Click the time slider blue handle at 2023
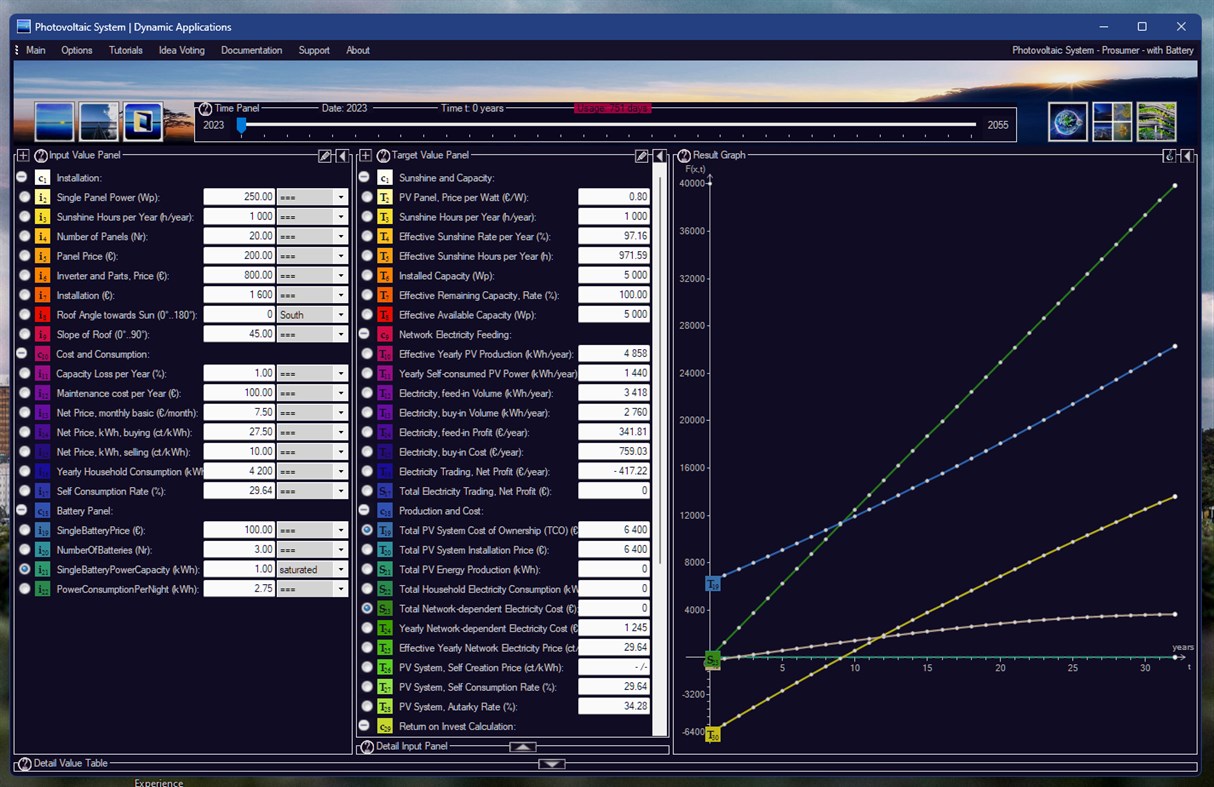Screen dimensions: 1214x787 click(x=241, y=125)
